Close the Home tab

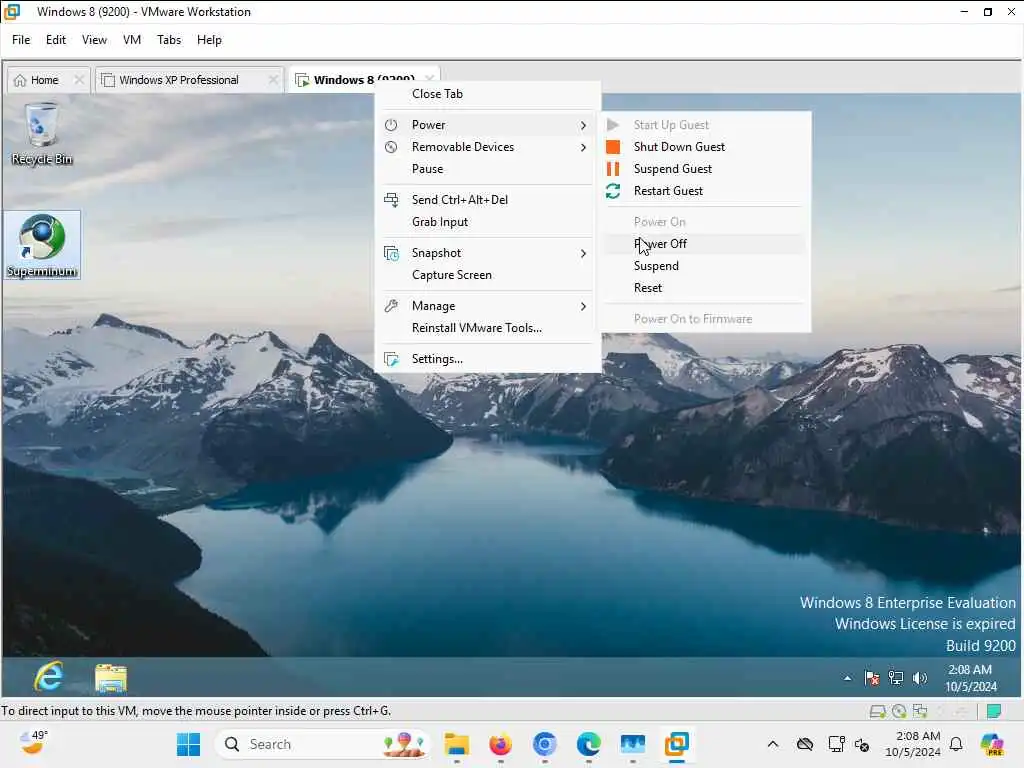click(x=79, y=80)
